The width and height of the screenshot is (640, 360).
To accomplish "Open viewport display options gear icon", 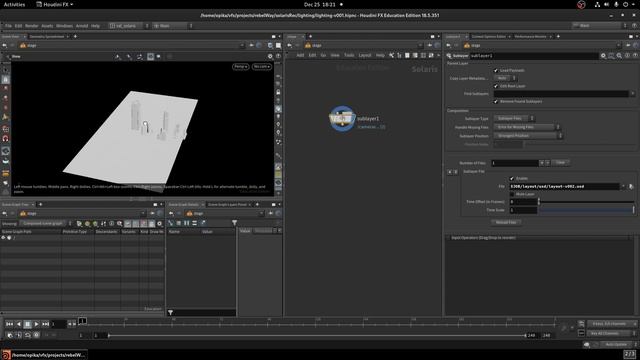I will point(270,56).
